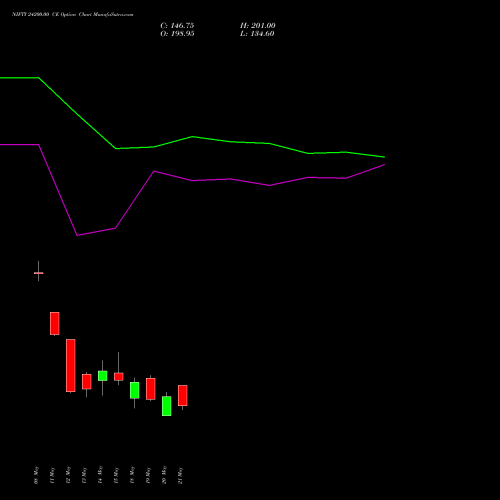Select the 18 May date label
Image resolution: width=500 pixels, height=500 pixels.
132,475
